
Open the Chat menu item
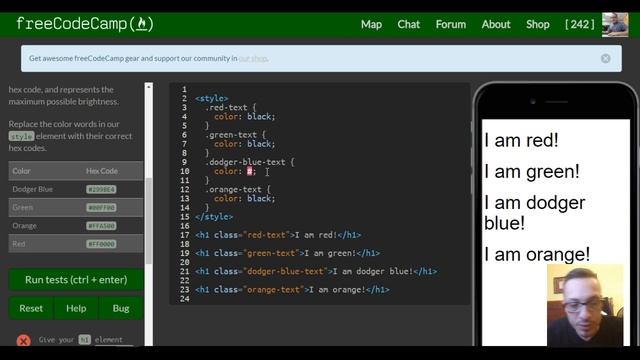tap(409, 24)
